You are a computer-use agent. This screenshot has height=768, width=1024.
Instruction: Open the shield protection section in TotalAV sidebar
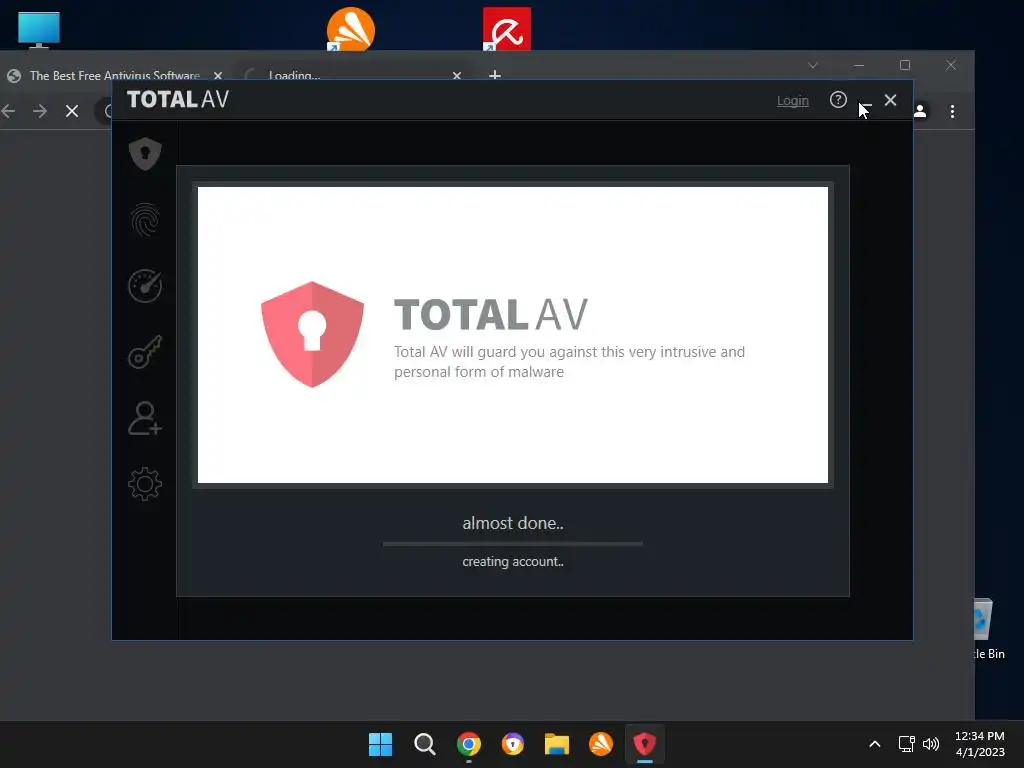[145, 153]
